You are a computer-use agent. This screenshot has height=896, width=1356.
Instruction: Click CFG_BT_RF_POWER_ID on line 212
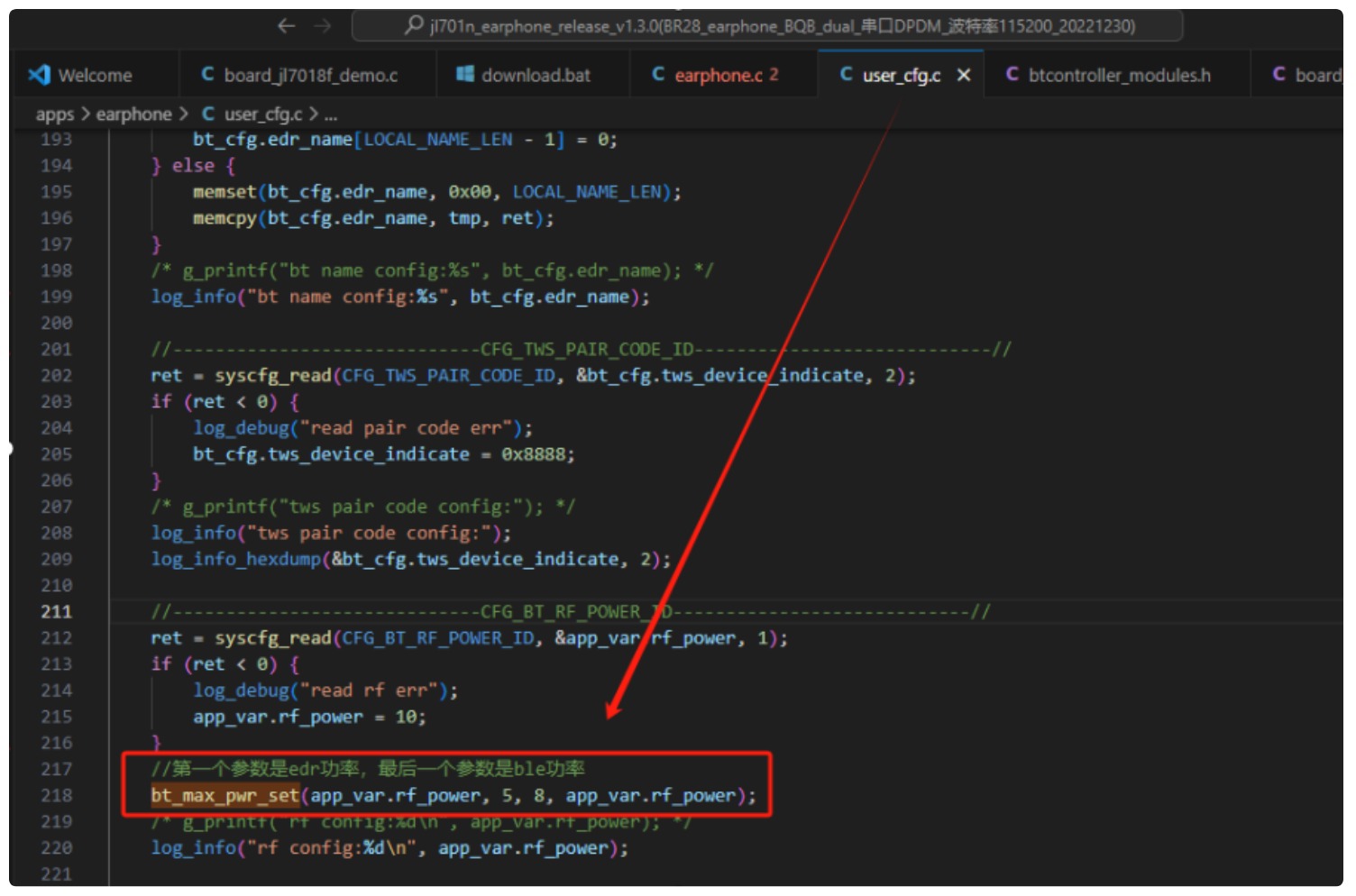[x=438, y=638]
